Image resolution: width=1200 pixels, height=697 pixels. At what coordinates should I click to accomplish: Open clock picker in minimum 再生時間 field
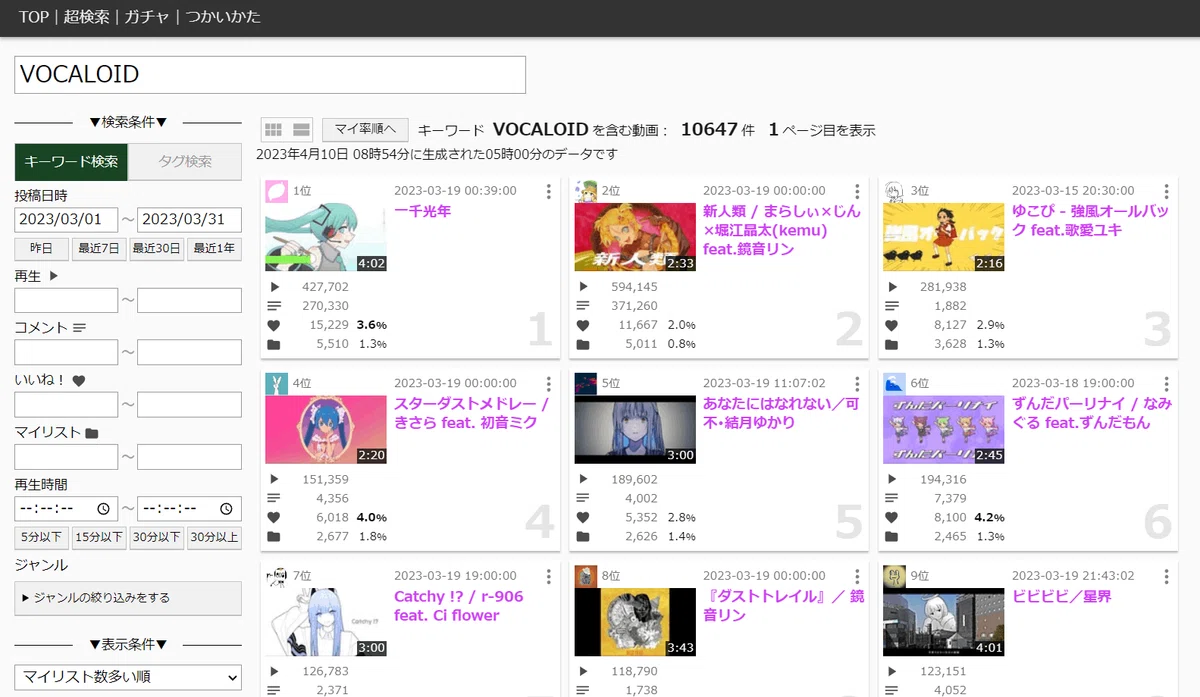[103, 509]
